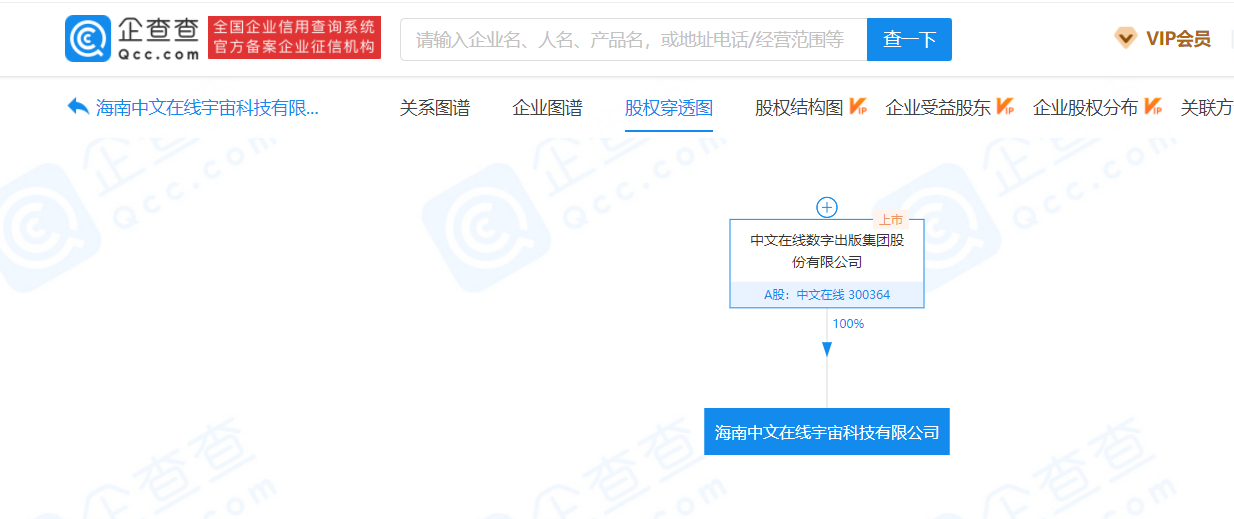
Task: Switch to the 企业图谱 tab
Action: pos(547,108)
